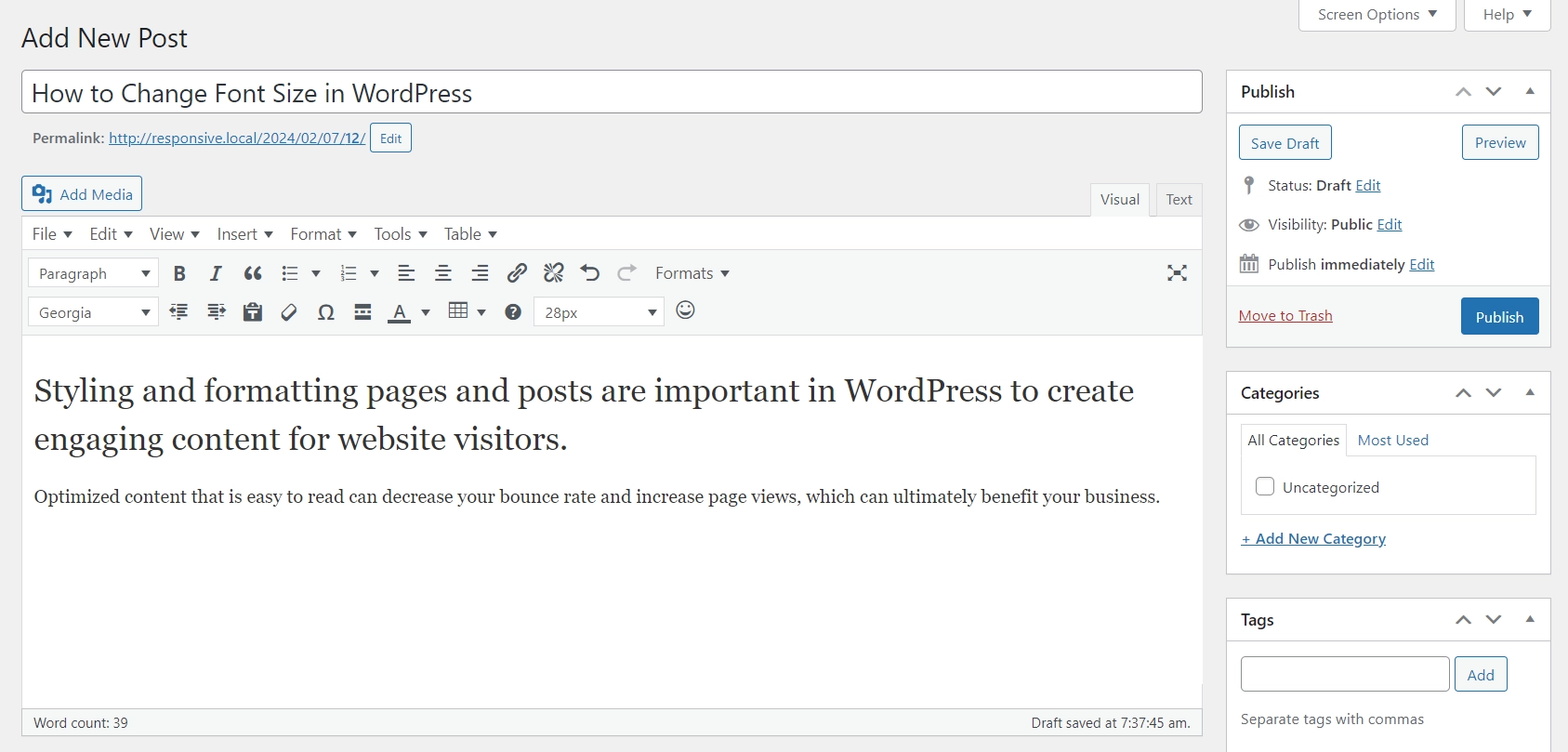
Task: Insert a table using the table icon
Action: click(x=458, y=311)
